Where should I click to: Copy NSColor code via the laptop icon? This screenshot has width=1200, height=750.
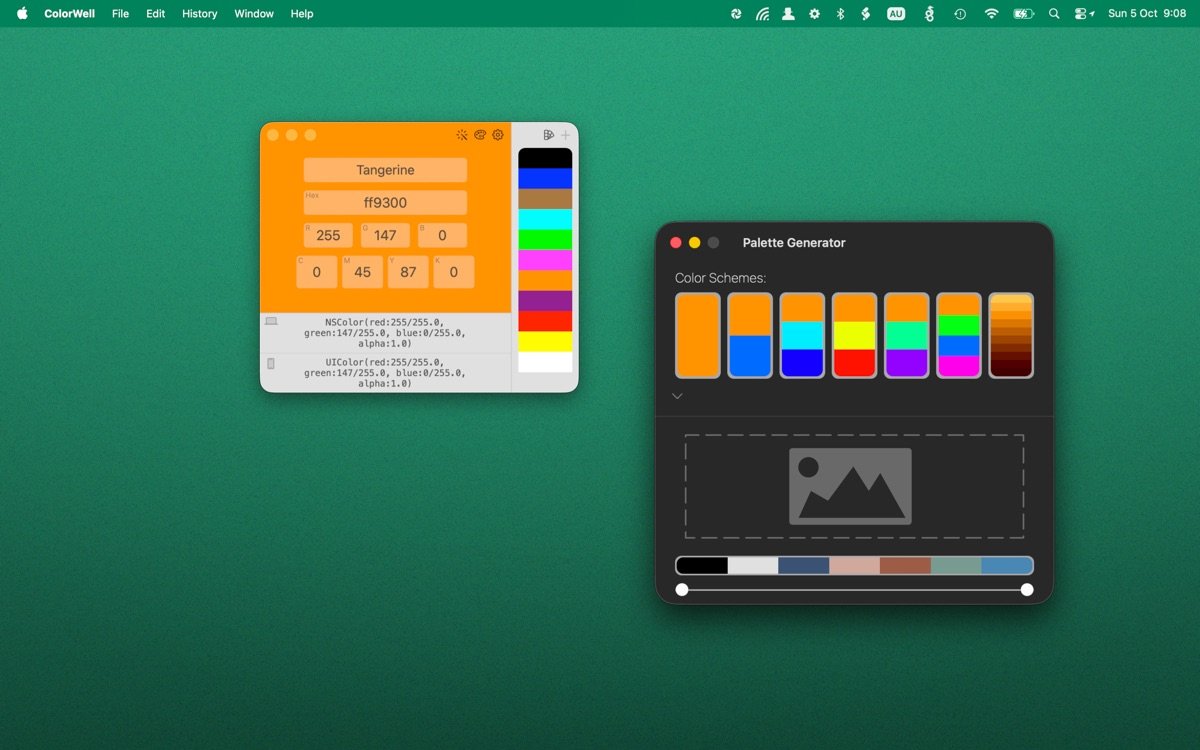[271, 322]
